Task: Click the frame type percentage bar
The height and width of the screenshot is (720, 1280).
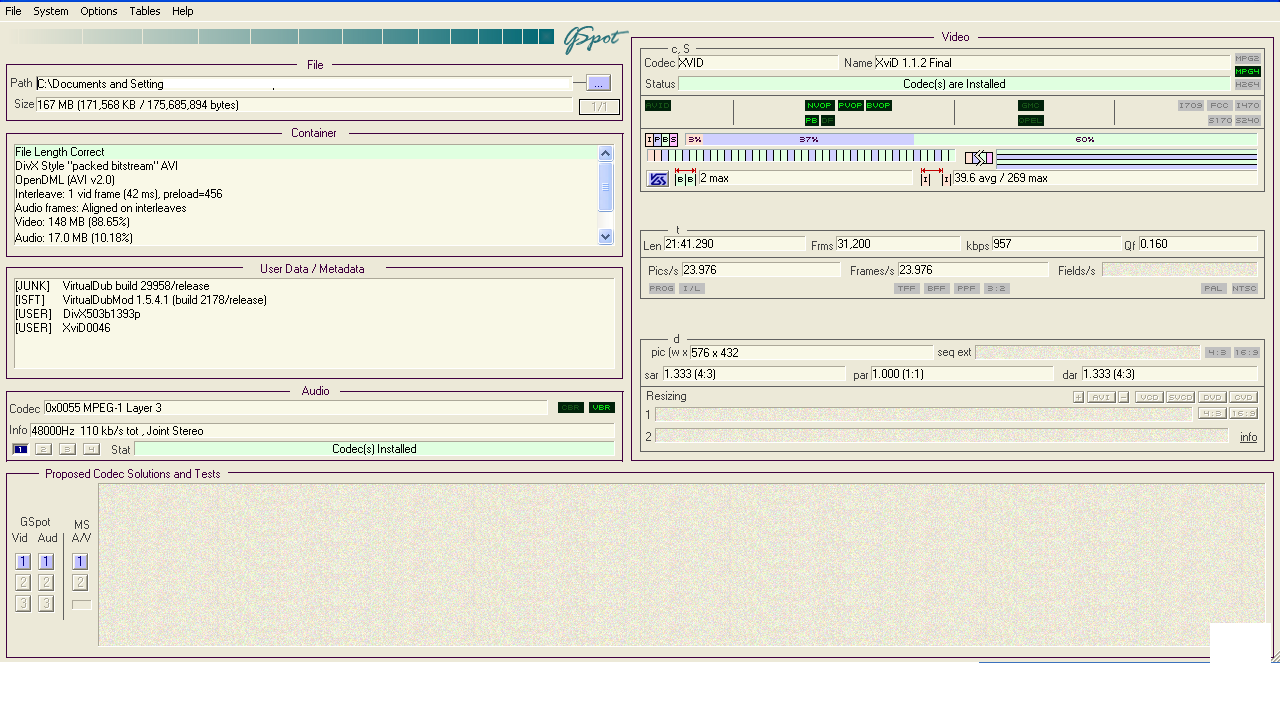Action: [x=970, y=140]
